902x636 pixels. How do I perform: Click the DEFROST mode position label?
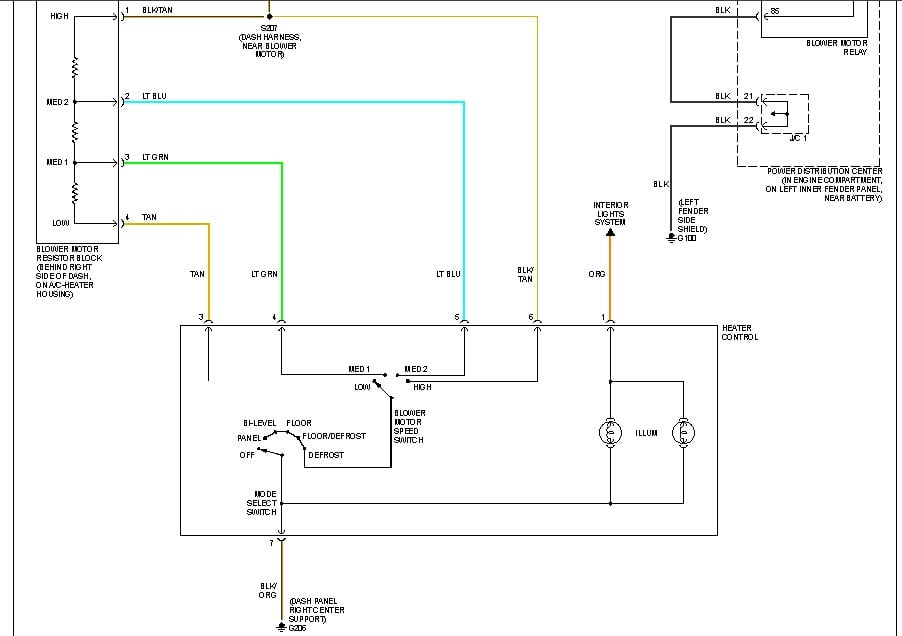point(326,455)
